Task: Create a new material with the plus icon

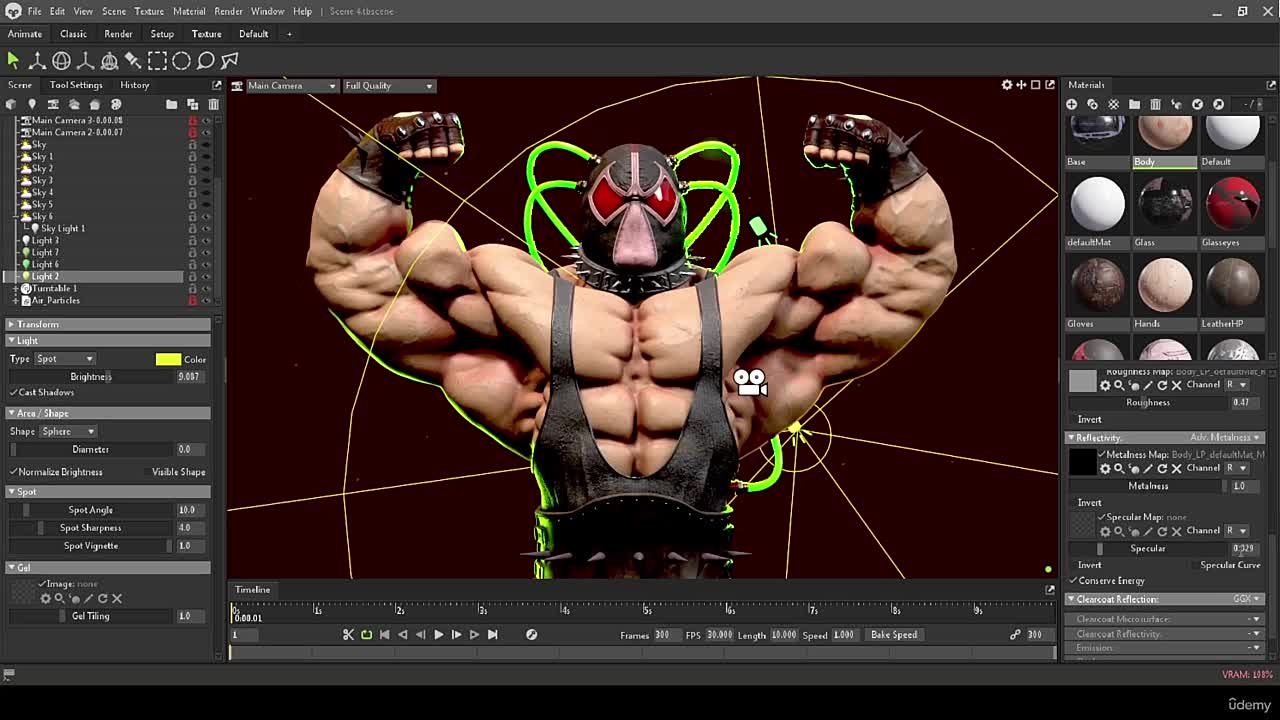Action: coord(1071,104)
